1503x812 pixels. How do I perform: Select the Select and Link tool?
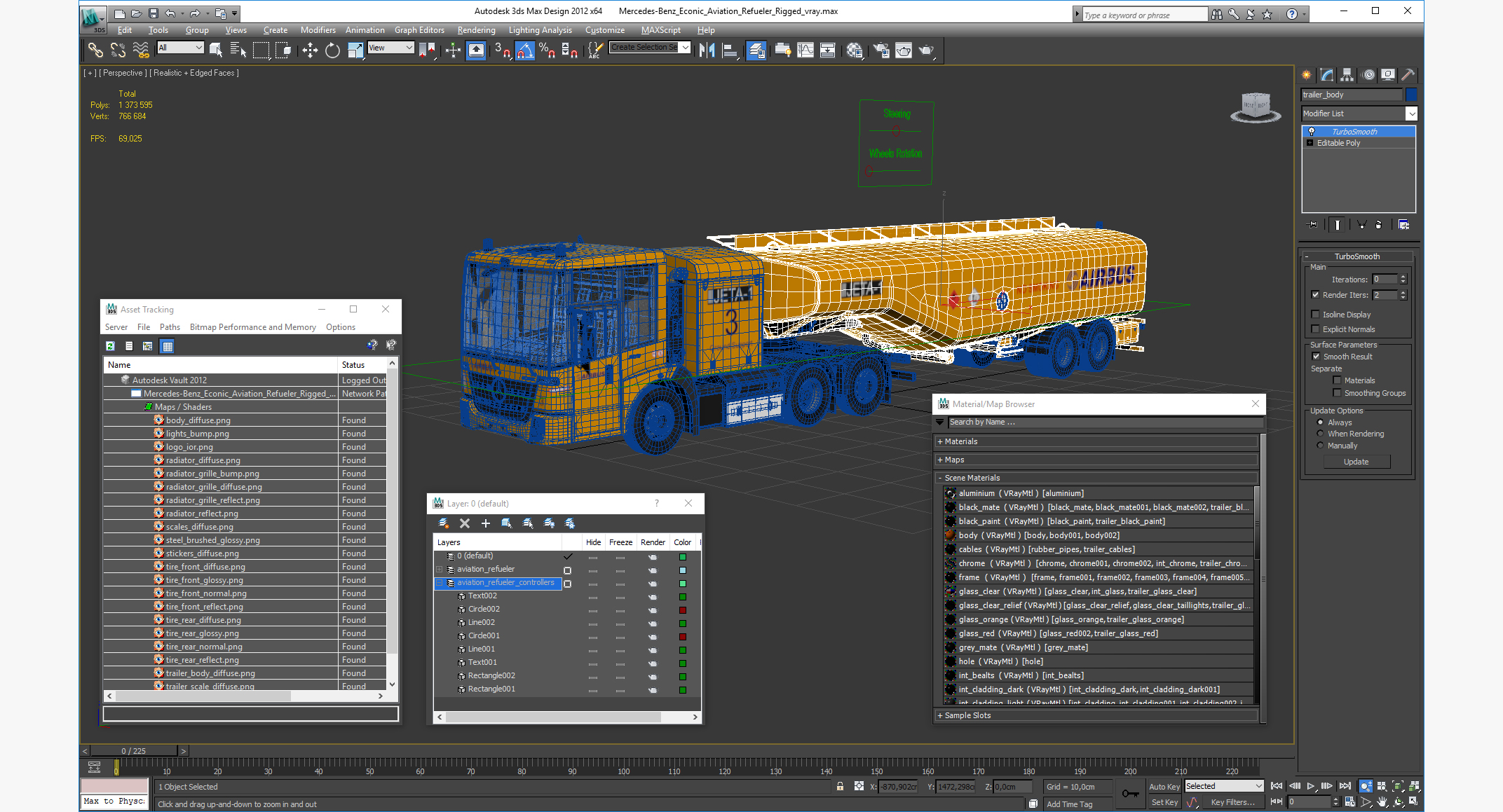tap(95, 50)
